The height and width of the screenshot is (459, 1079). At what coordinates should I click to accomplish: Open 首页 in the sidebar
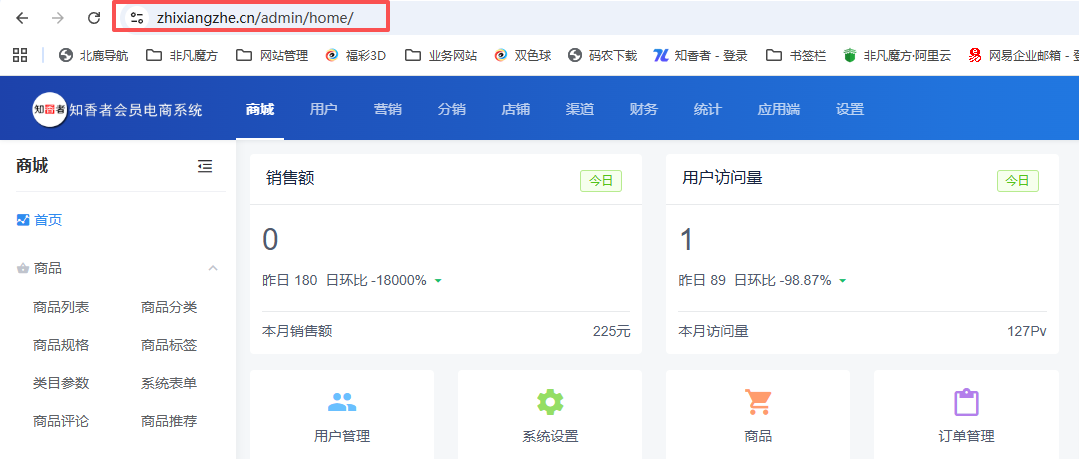48,220
